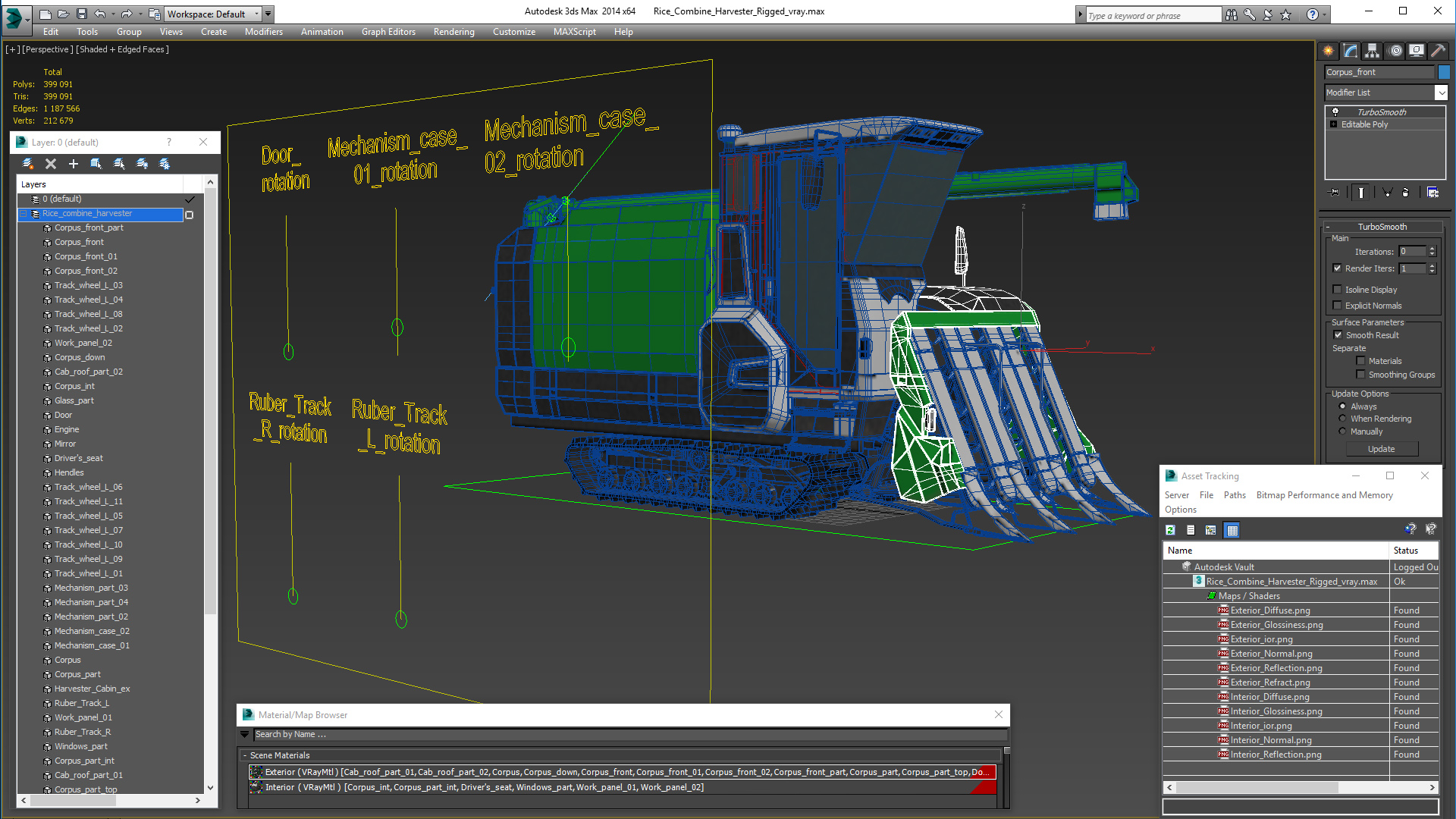Screen dimensions: 1456x819
Task: Delete highlighted layer with the X icon
Action: pos(51,163)
